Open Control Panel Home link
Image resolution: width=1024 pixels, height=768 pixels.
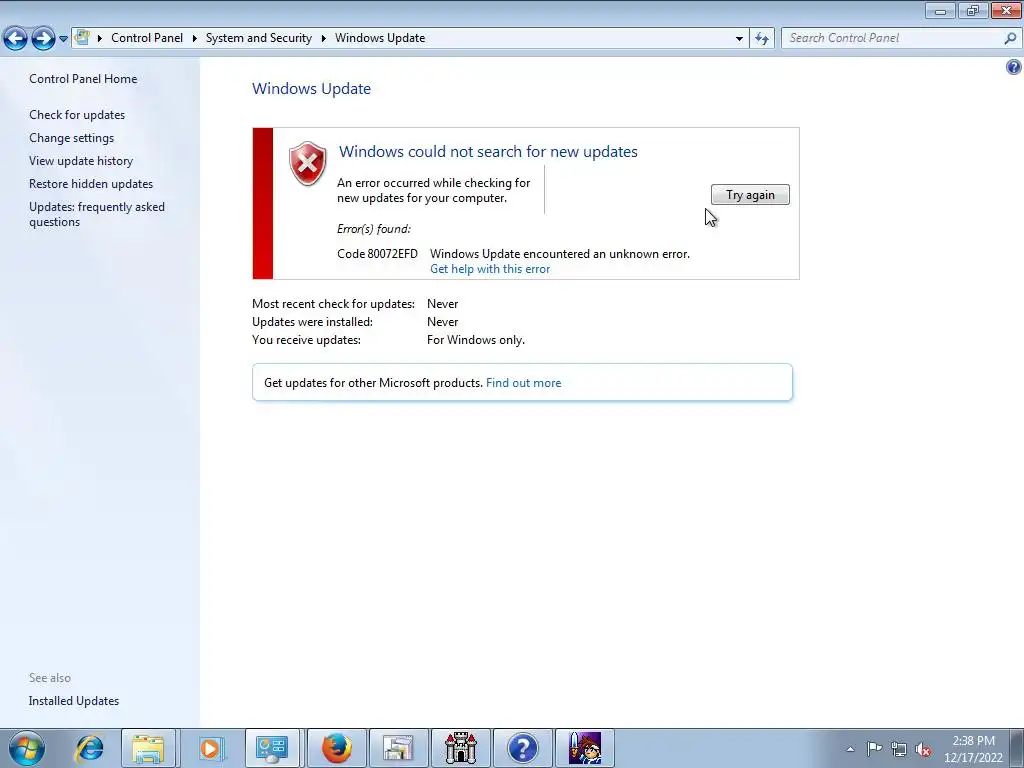pos(83,78)
